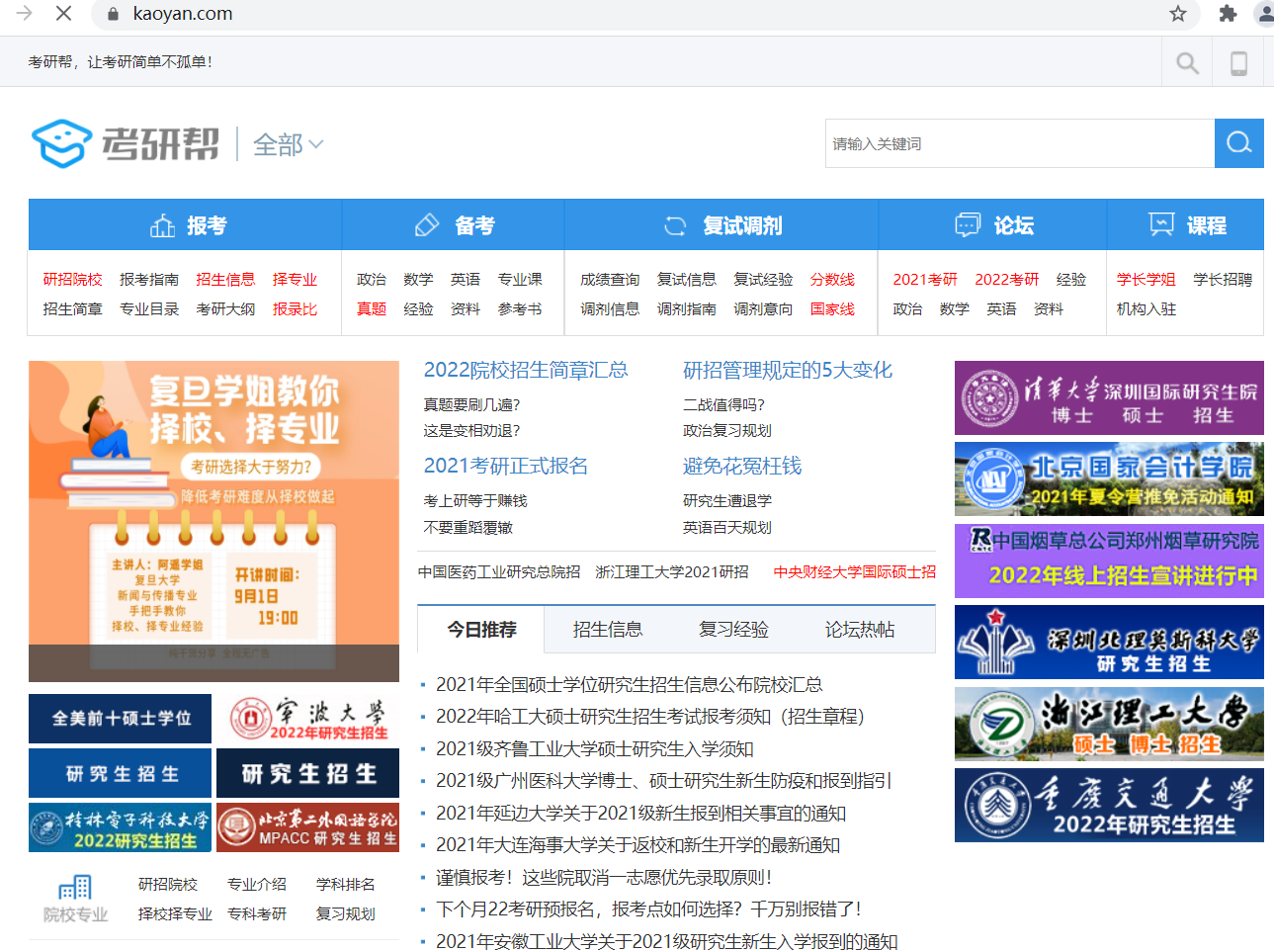The width and height of the screenshot is (1274, 952).
Task: Click the 国家线 link
Action: (x=832, y=309)
